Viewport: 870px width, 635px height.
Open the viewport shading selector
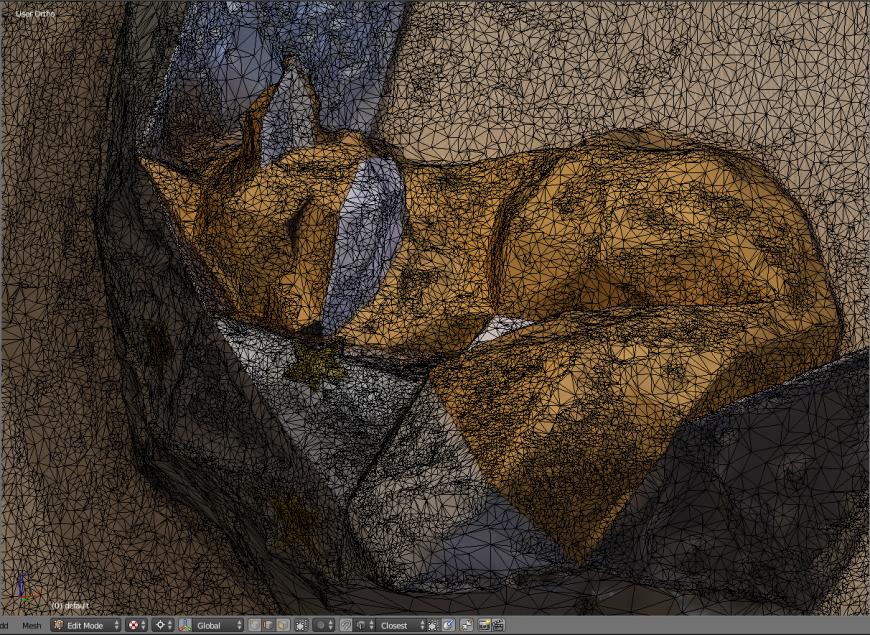pos(136,626)
